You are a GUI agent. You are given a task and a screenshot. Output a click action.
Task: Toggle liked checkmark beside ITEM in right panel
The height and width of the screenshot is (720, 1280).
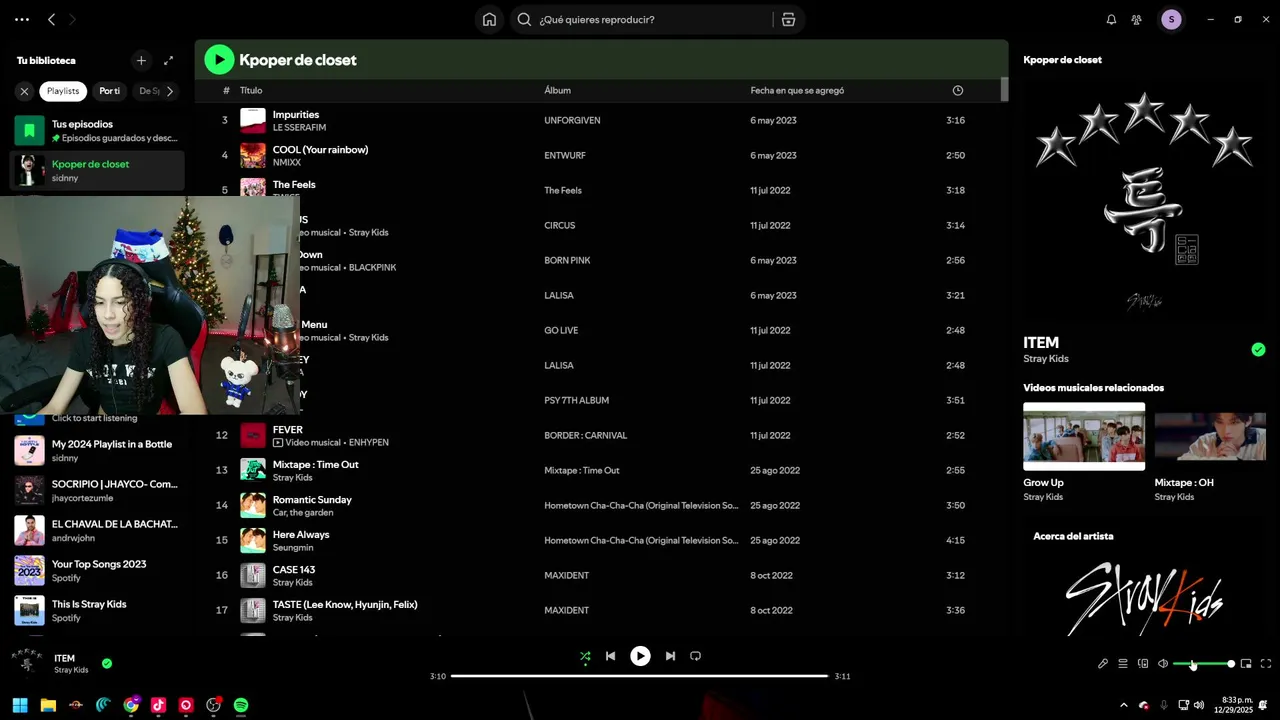1258,349
